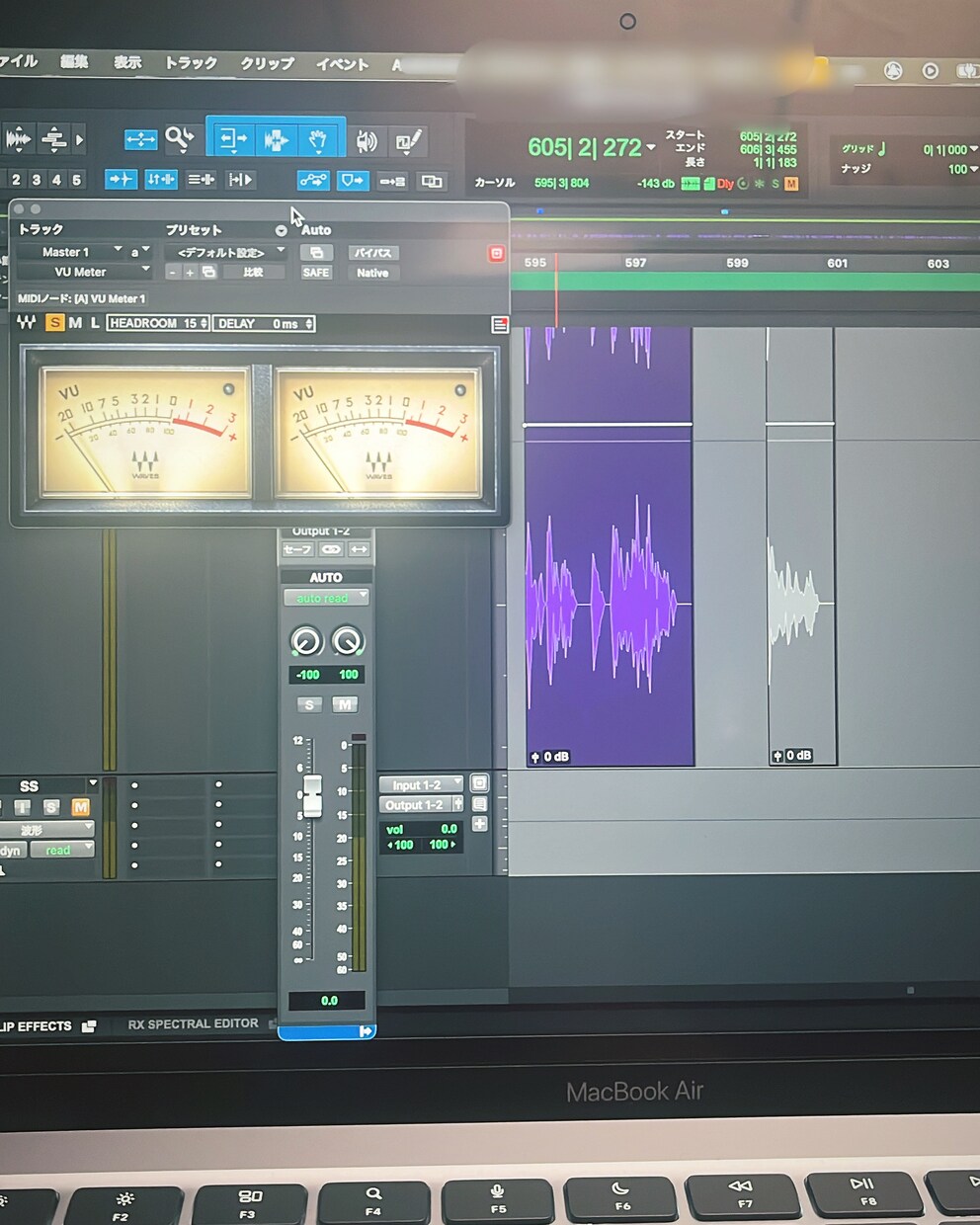Click the track height zoom icon
Image resolution: width=980 pixels, height=1225 pixels.
53,139
